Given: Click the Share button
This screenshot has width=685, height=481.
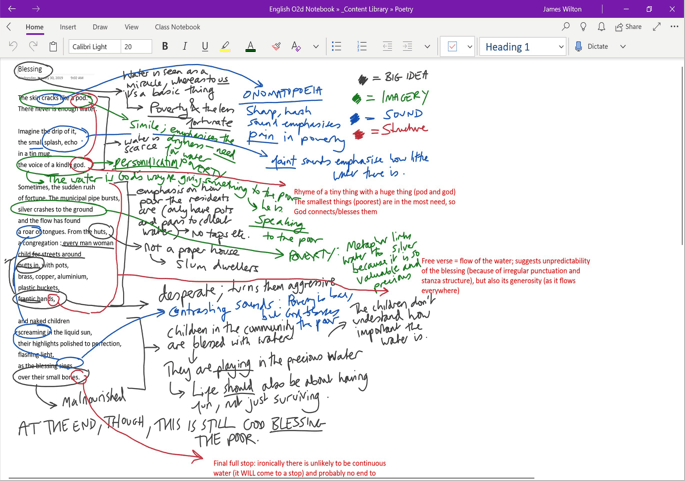Looking at the screenshot, I should pos(629,27).
